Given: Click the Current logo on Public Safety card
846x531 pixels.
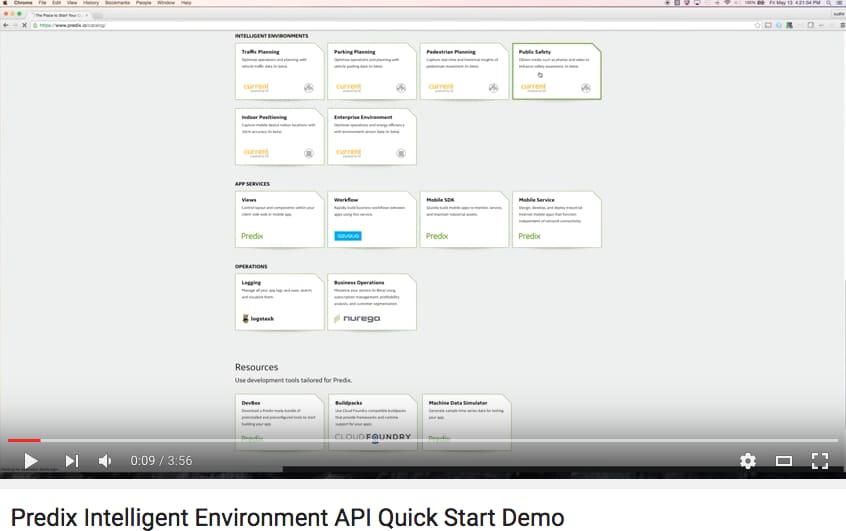Looking at the screenshot, I should click(533, 87).
